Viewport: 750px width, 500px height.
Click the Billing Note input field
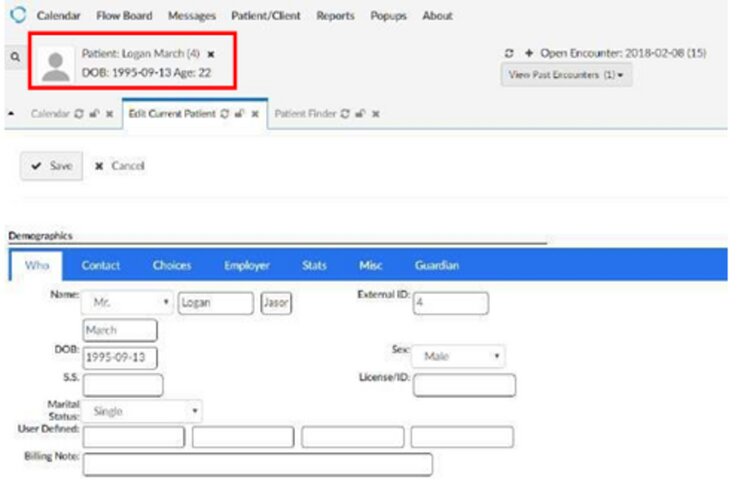[x=258, y=464]
